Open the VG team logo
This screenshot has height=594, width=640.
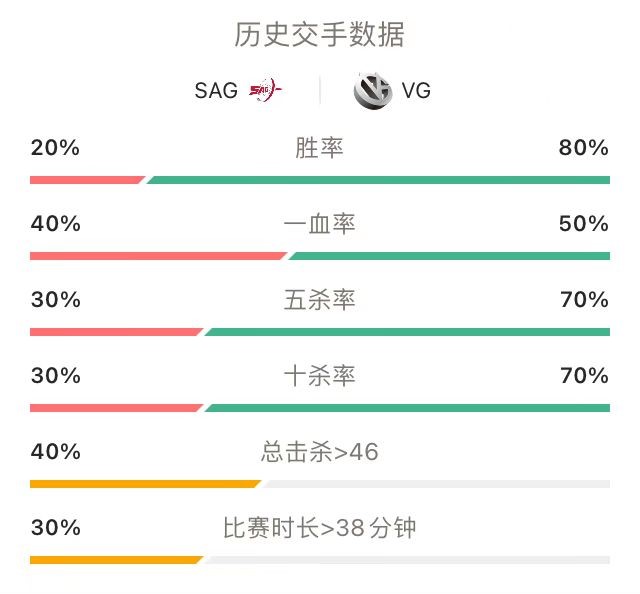click(x=373, y=91)
